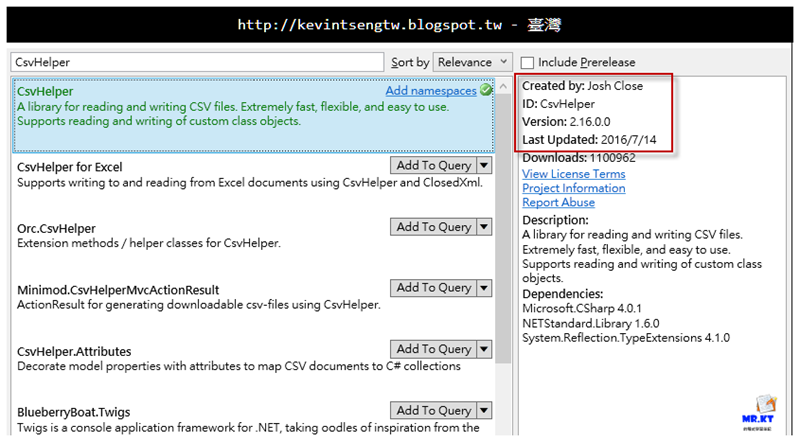800x442 pixels.
Task: Click the package list scroll up arrow
Action: (x=503, y=86)
